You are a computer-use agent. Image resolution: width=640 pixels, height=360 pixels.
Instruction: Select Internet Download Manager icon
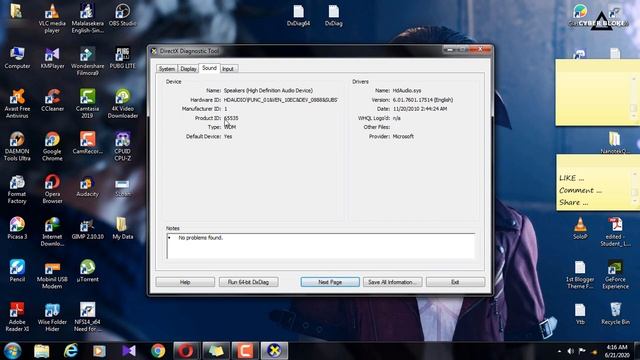(52, 232)
